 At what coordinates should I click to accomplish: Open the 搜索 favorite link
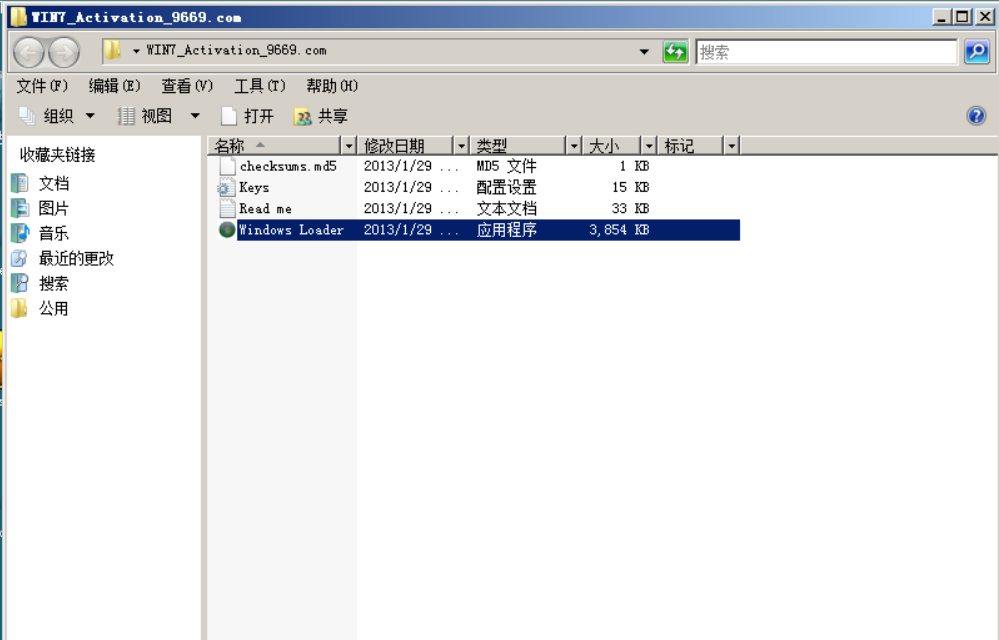54,283
